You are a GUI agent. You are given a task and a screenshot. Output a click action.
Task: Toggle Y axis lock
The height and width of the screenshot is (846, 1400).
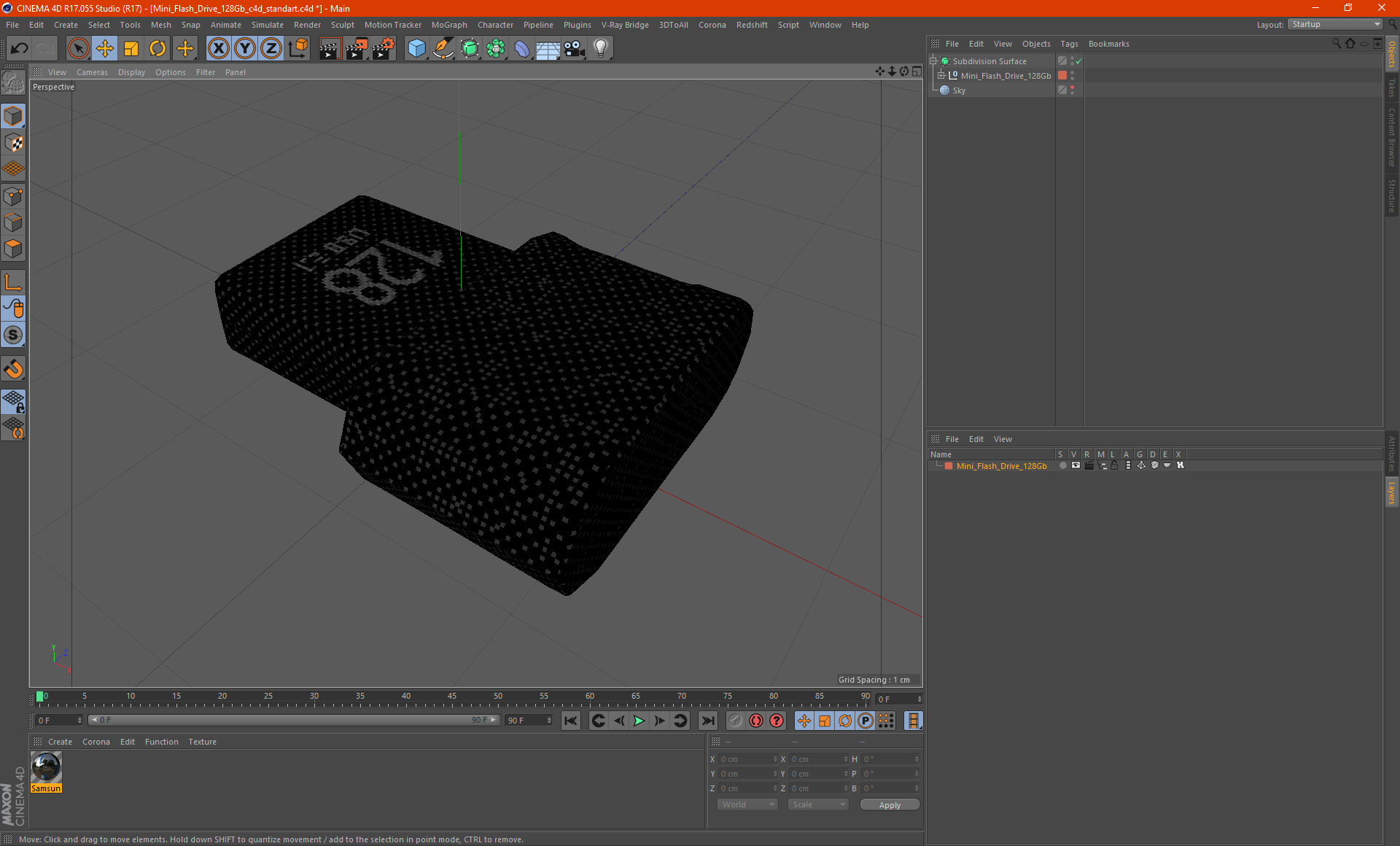245,48
